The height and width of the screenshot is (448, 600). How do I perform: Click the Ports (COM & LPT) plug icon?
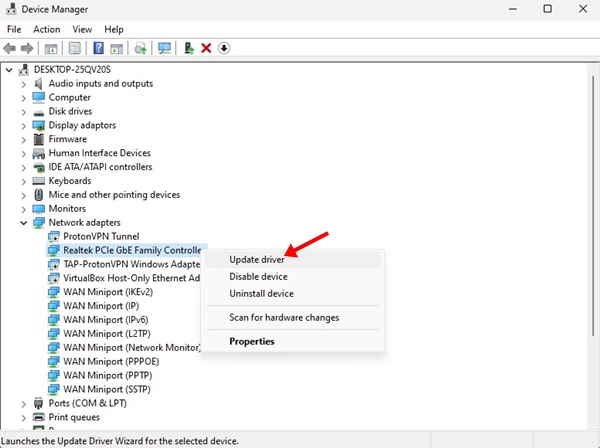(x=39, y=403)
